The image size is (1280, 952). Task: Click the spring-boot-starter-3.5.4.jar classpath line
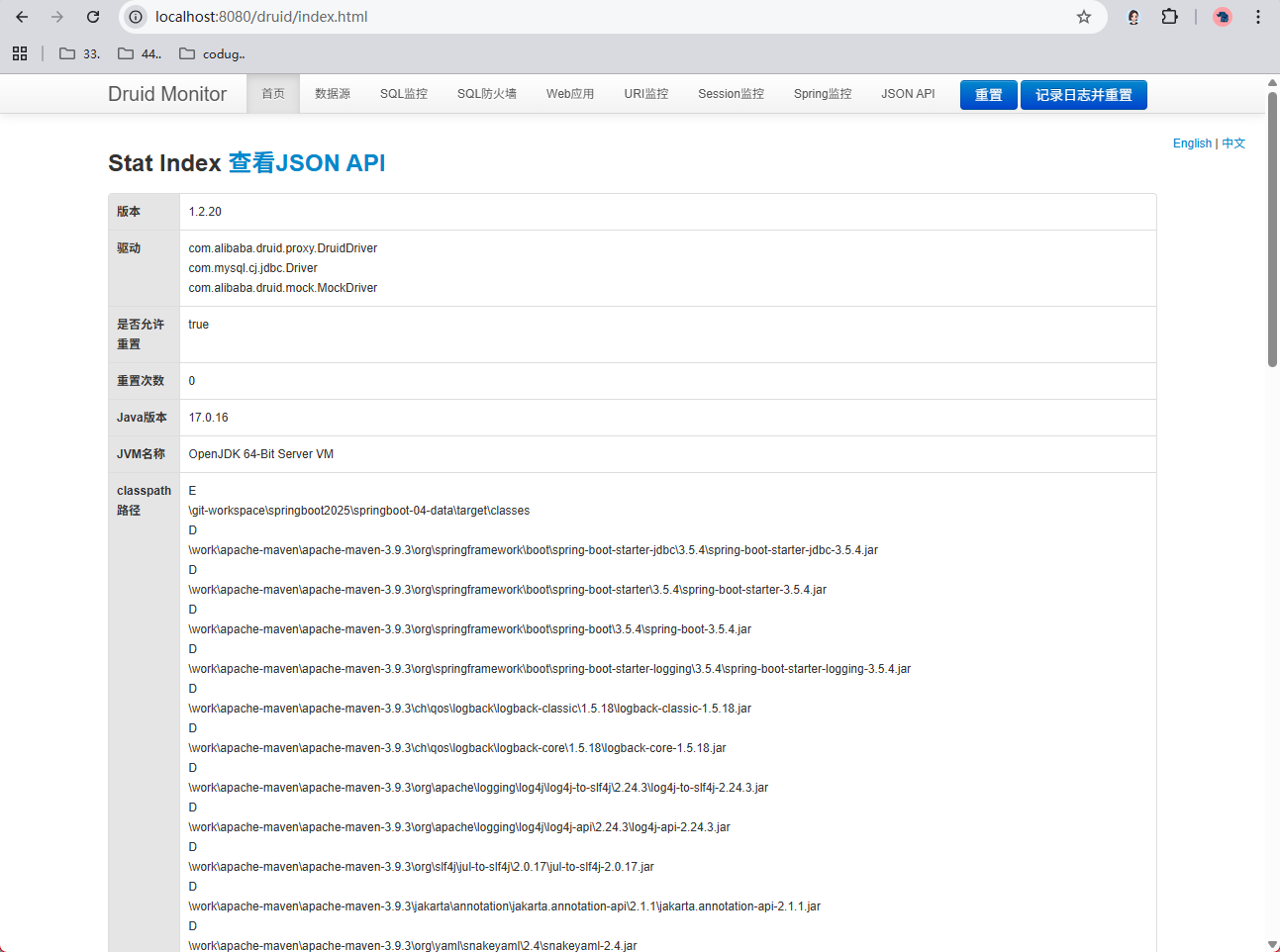tap(508, 590)
